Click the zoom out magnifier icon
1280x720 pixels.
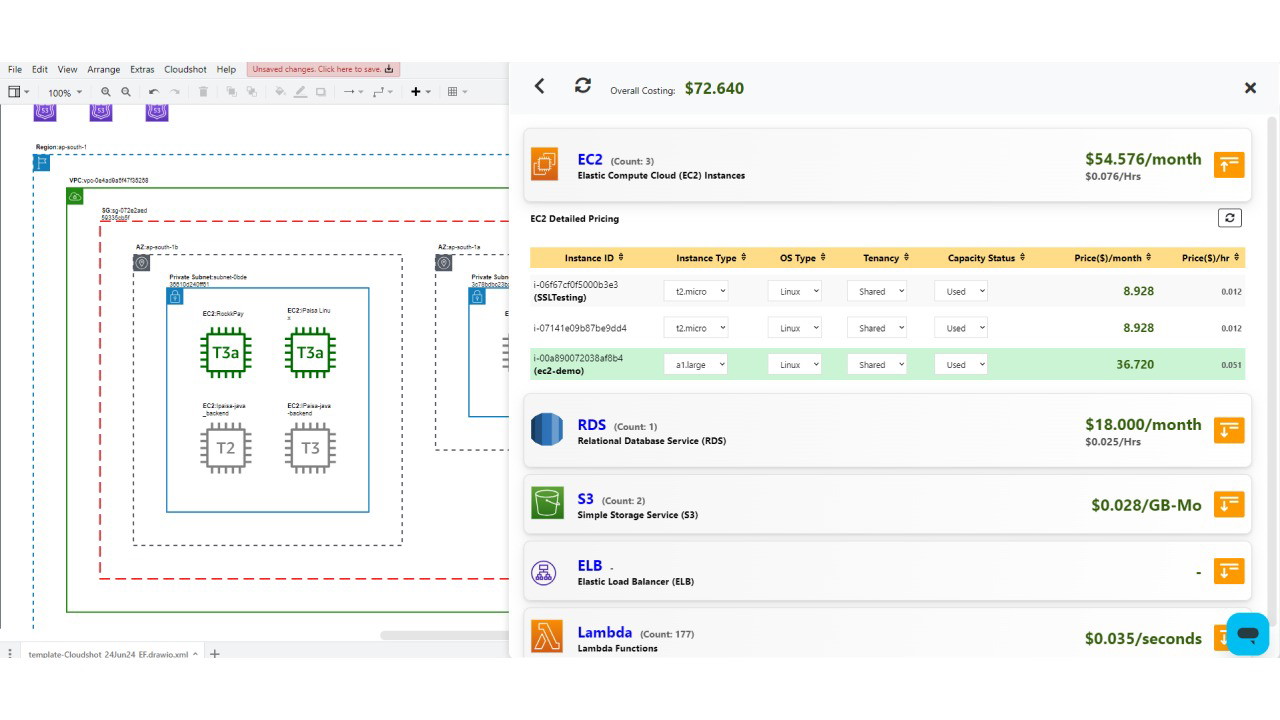[126, 92]
